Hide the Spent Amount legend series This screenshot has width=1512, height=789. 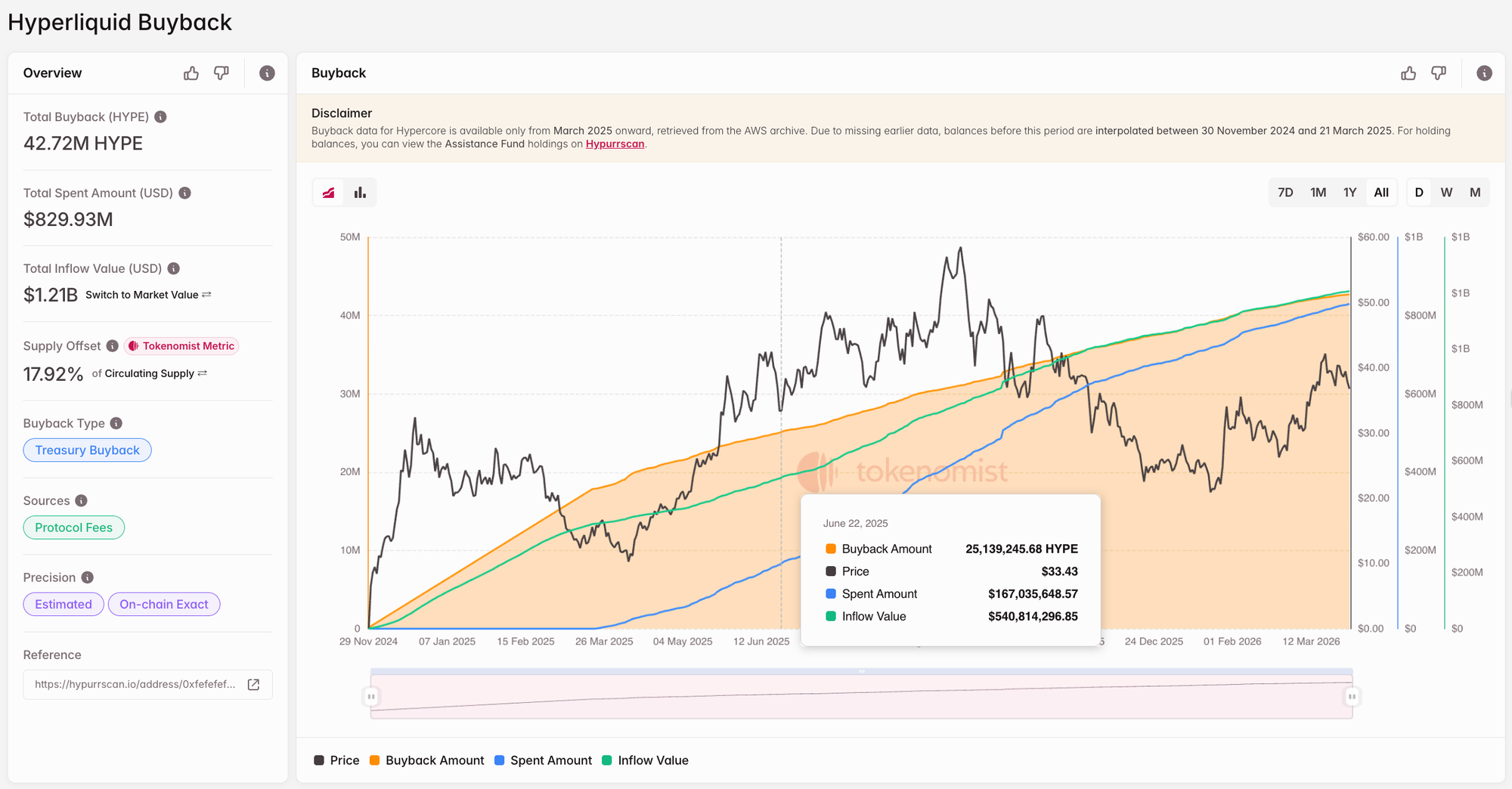(x=543, y=760)
